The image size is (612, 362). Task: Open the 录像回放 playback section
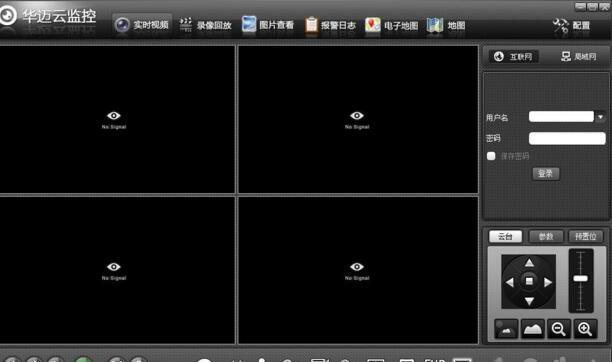[205, 25]
